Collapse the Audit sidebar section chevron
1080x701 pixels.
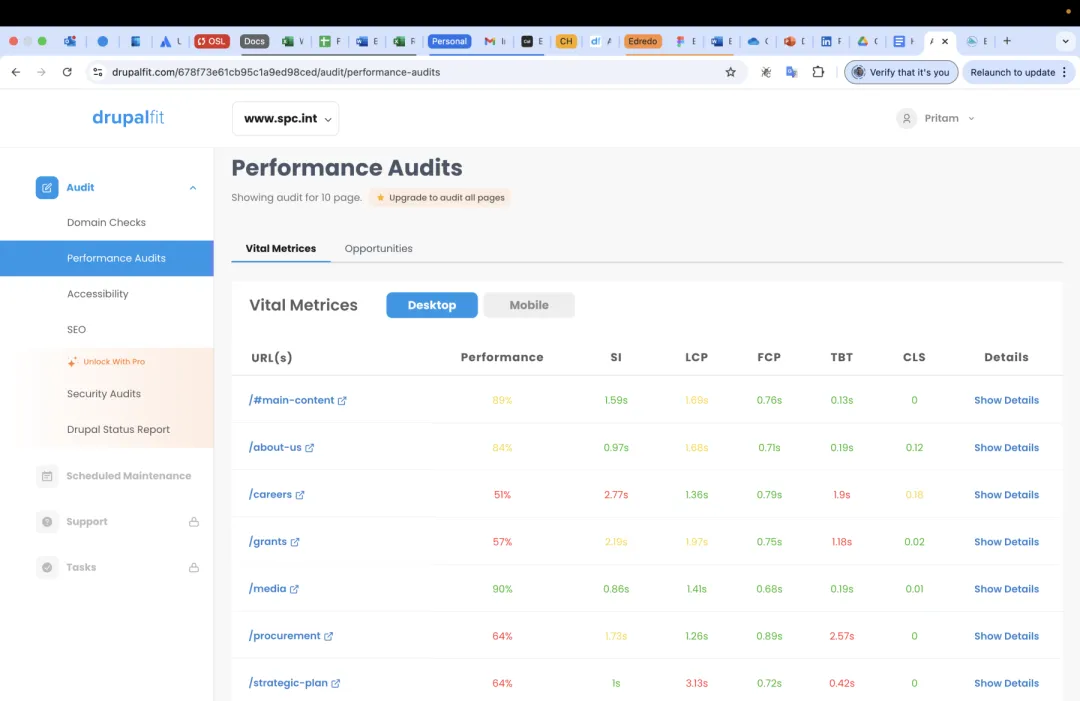pyautogui.click(x=193, y=188)
